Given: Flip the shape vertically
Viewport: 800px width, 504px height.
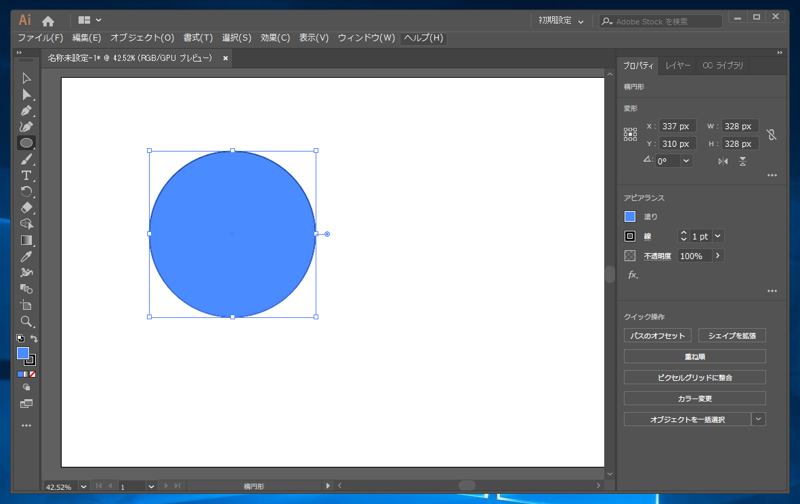Looking at the screenshot, I should click(x=743, y=161).
